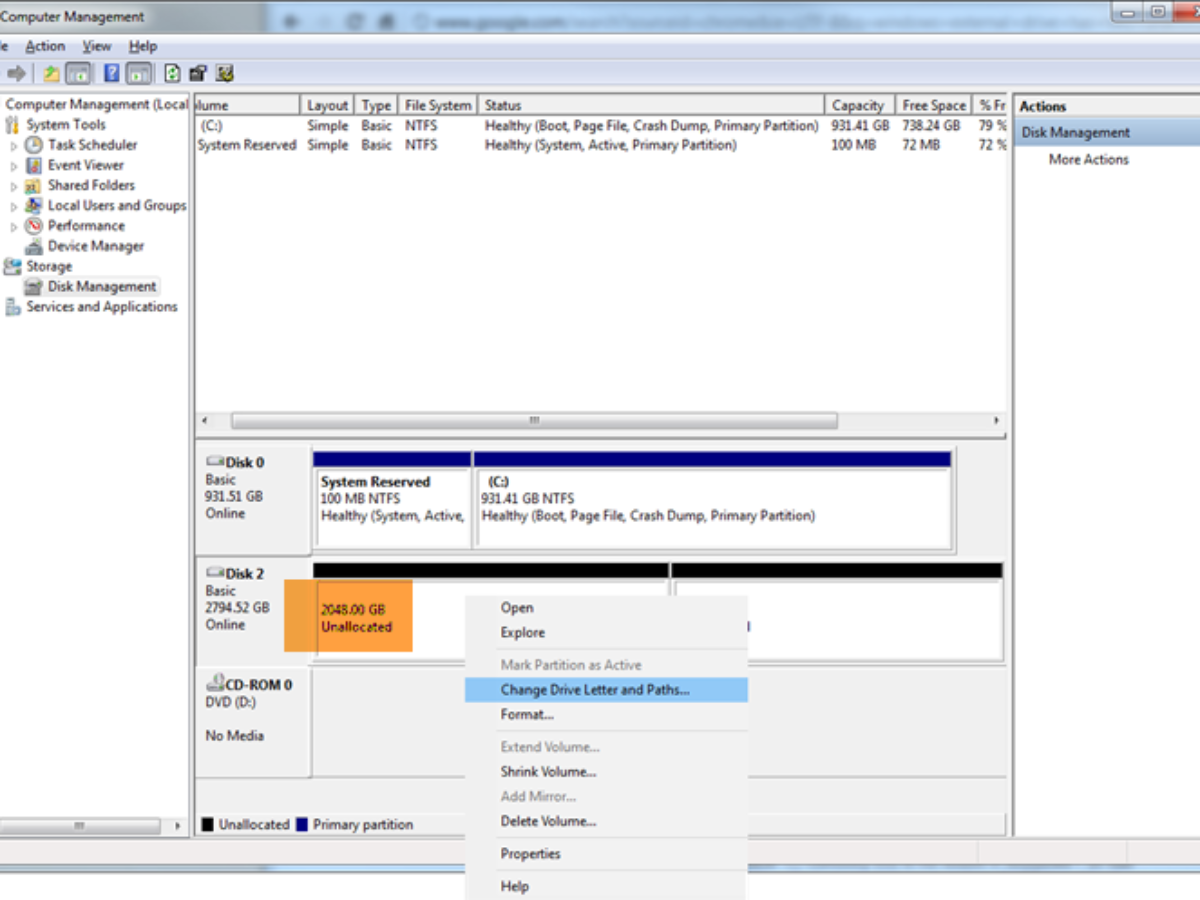
Task: Choose Open from the context menu
Action: 606,608
